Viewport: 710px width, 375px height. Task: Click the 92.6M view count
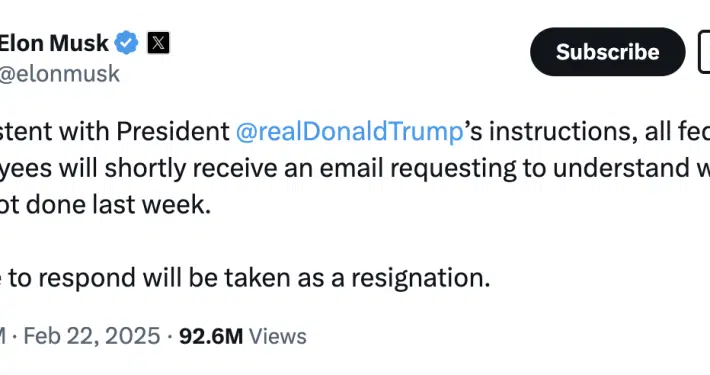(211, 337)
